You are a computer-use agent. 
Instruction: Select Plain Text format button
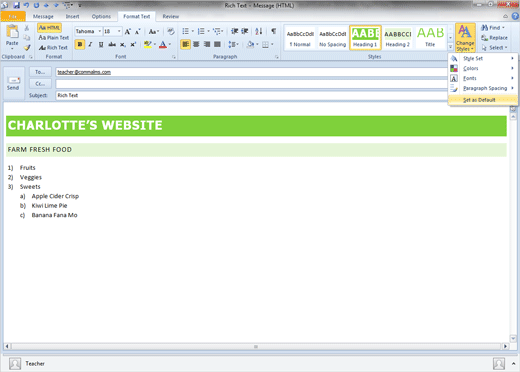54,38
